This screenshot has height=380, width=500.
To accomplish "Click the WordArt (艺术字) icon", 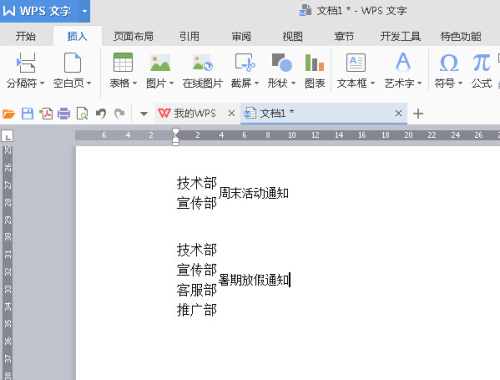I will click(403, 62).
